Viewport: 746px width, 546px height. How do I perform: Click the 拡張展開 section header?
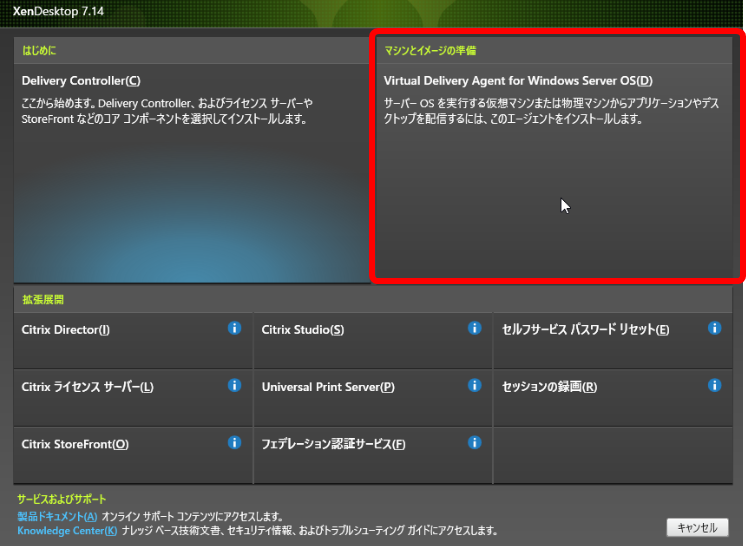tap(43, 300)
